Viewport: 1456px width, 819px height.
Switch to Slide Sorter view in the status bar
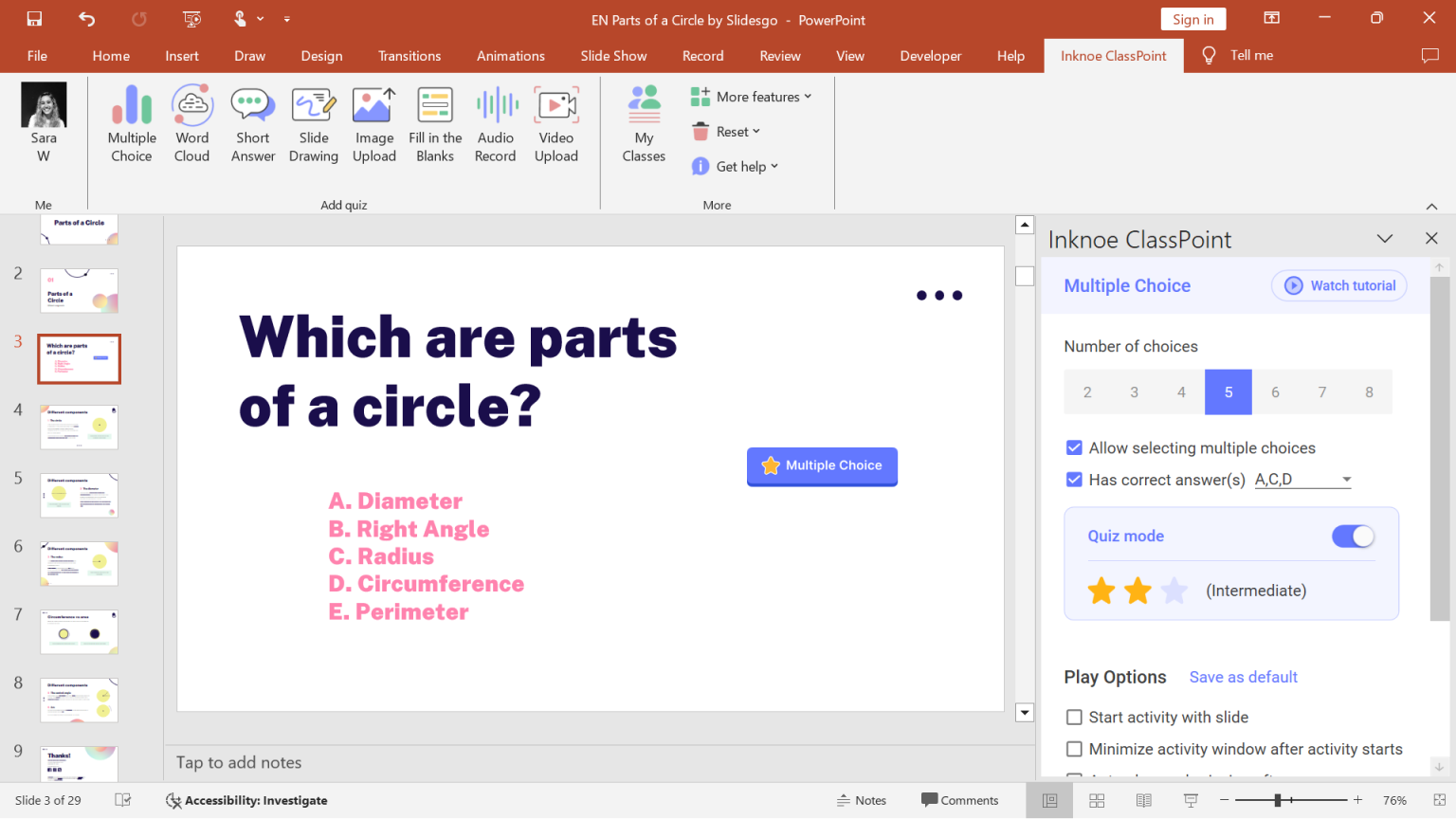1097,801
